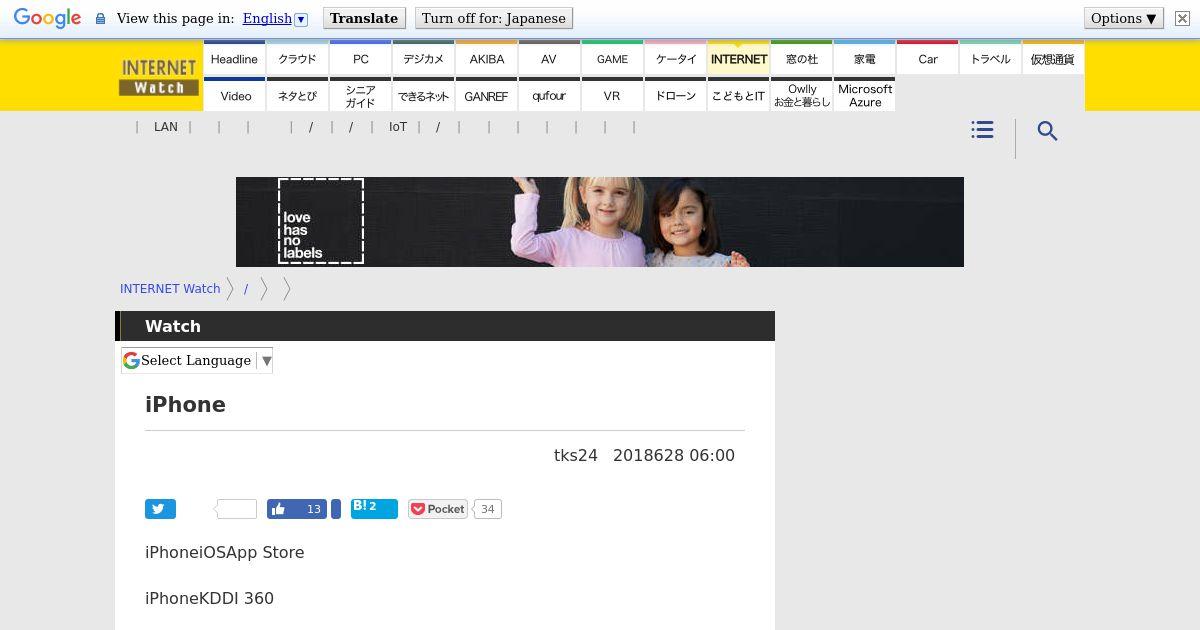Image resolution: width=1200 pixels, height=630 pixels.
Task: Click the Hatena bookmark B! button
Action: [x=374, y=509]
